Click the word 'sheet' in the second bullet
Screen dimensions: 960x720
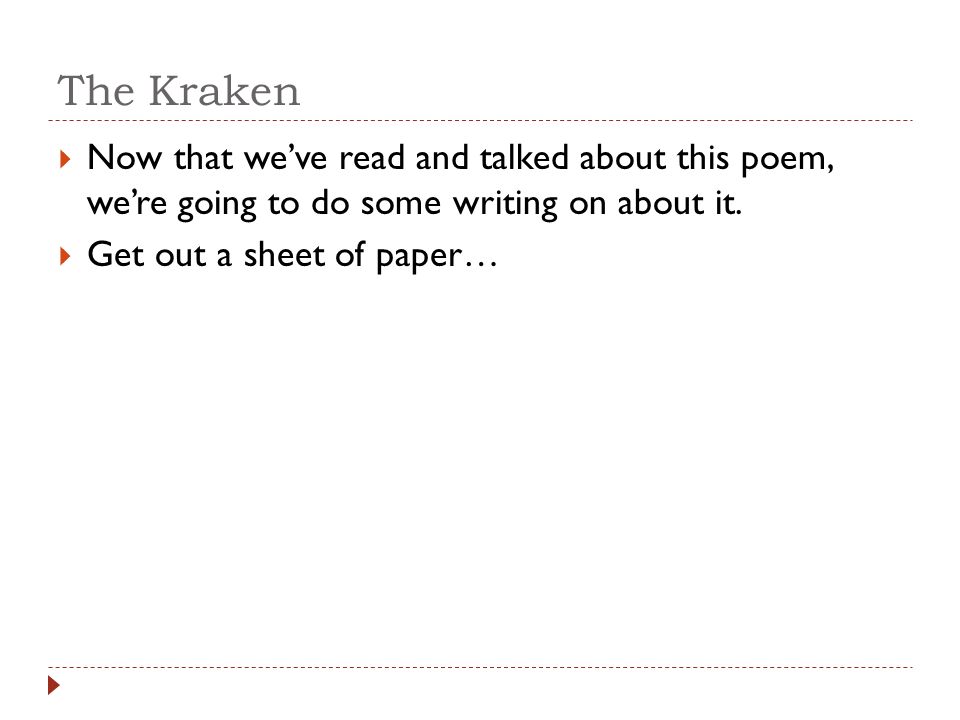pyautogui.click(x=283, y=254)
